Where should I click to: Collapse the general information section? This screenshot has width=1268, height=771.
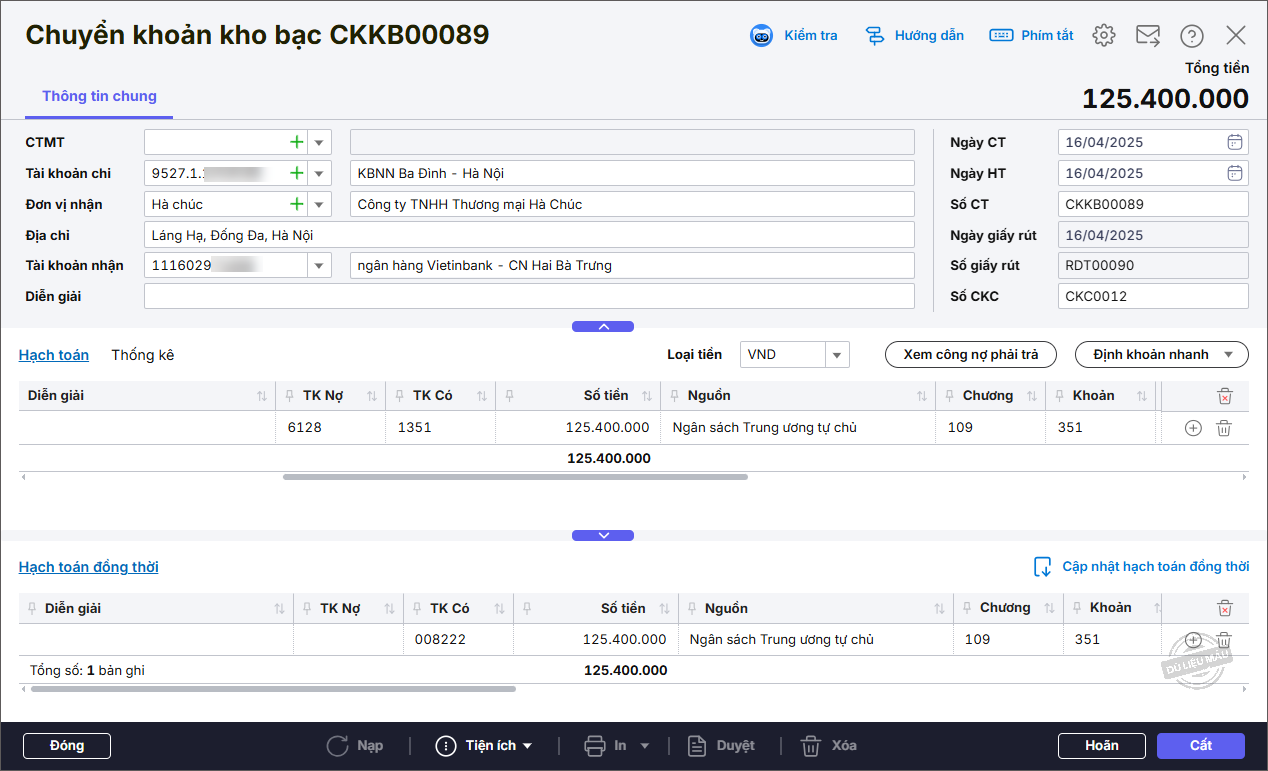click(602, 327)
